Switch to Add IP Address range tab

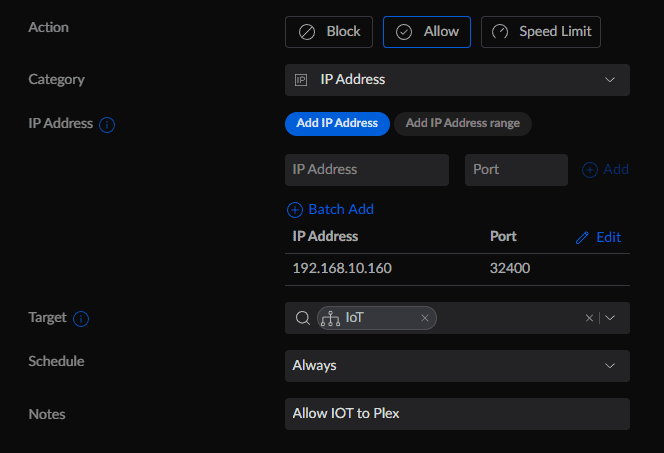462,124
